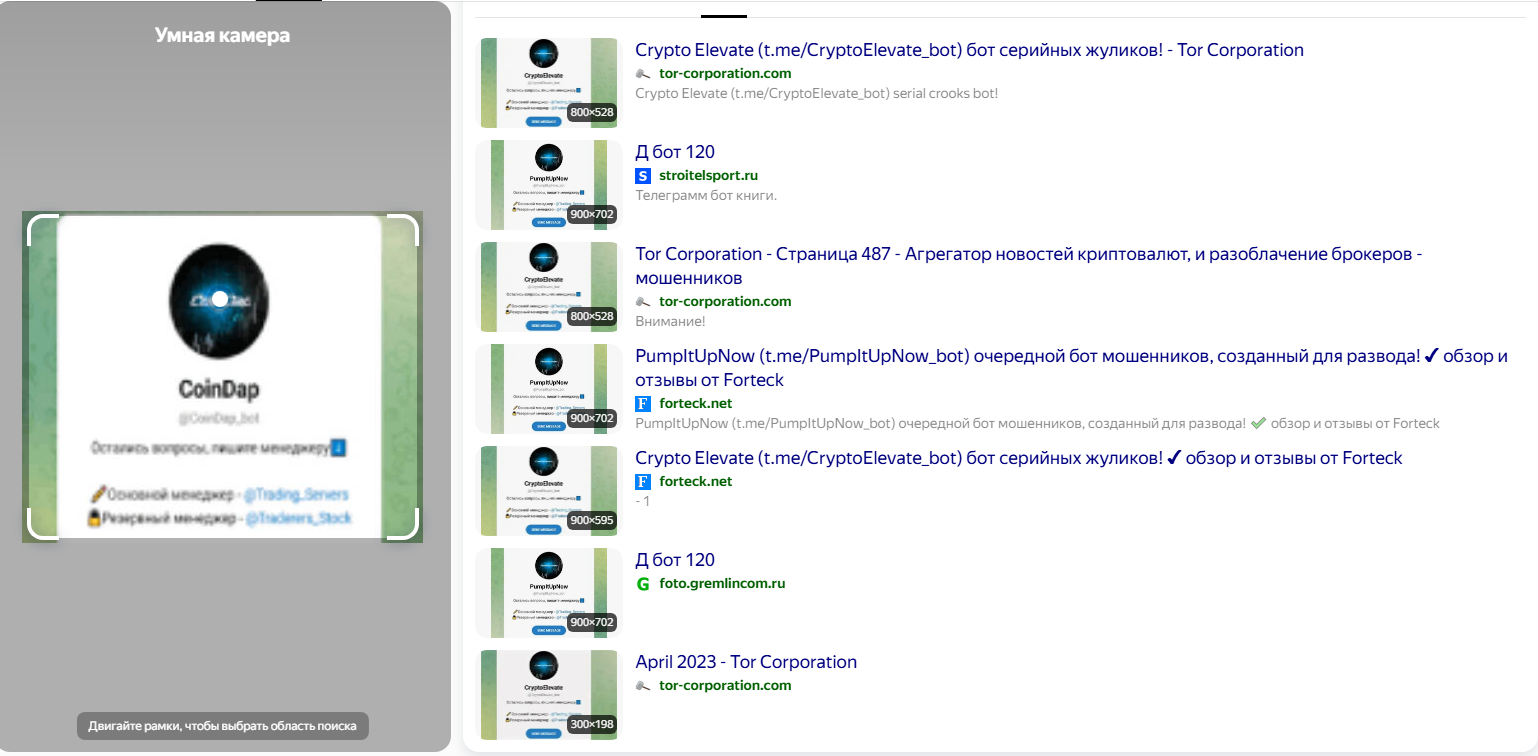The image size is (1538, 756).
Task: Visit forteck.net under the Crypto Elevate Forteck result
Action: click(x=696, y=482)
